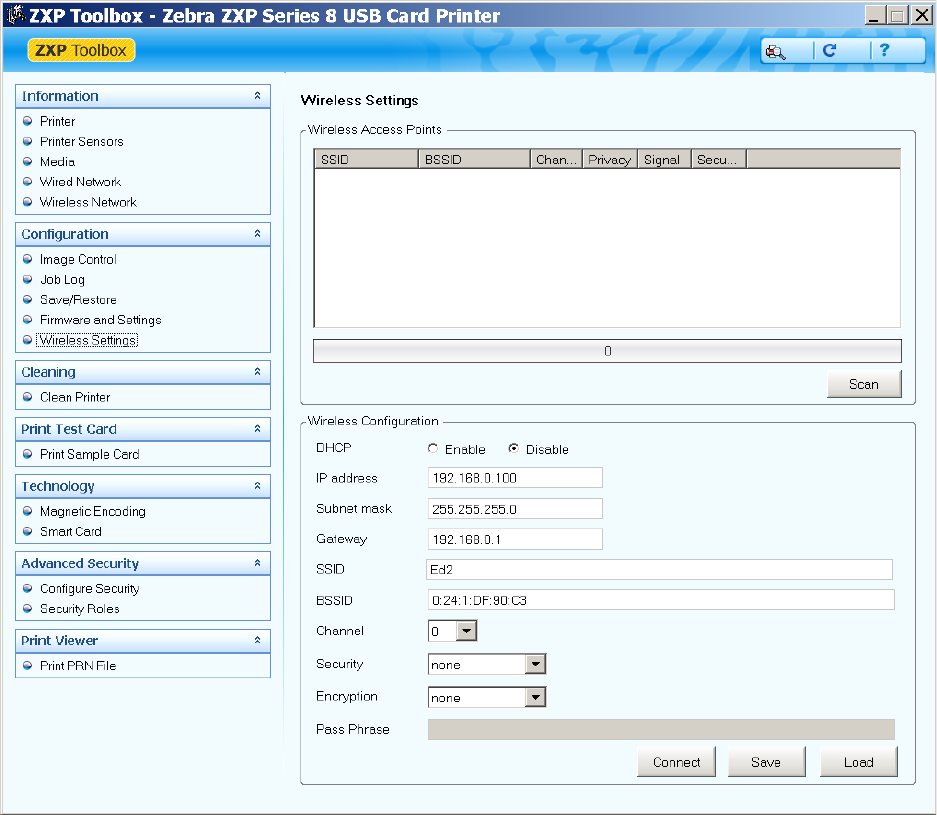Open Security Roles

(x=79, y=609)
